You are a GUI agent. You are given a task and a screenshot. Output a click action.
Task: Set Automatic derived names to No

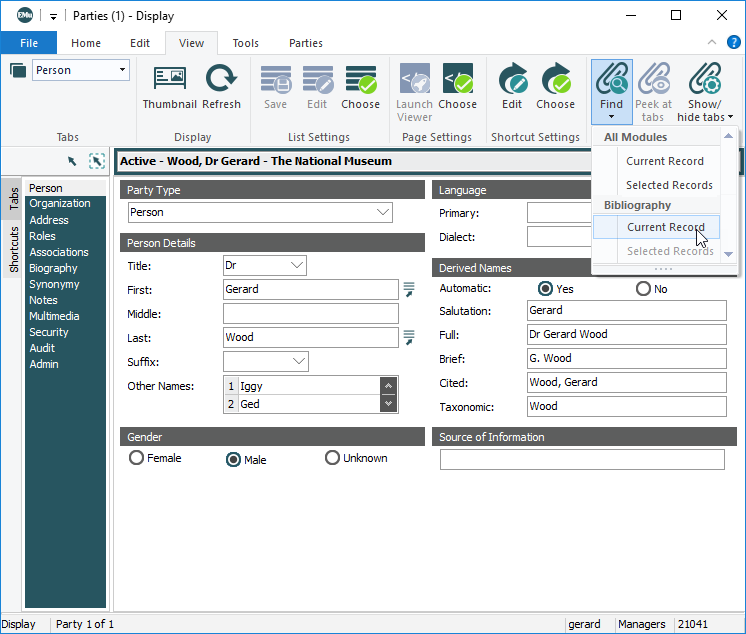click(643, 289)
